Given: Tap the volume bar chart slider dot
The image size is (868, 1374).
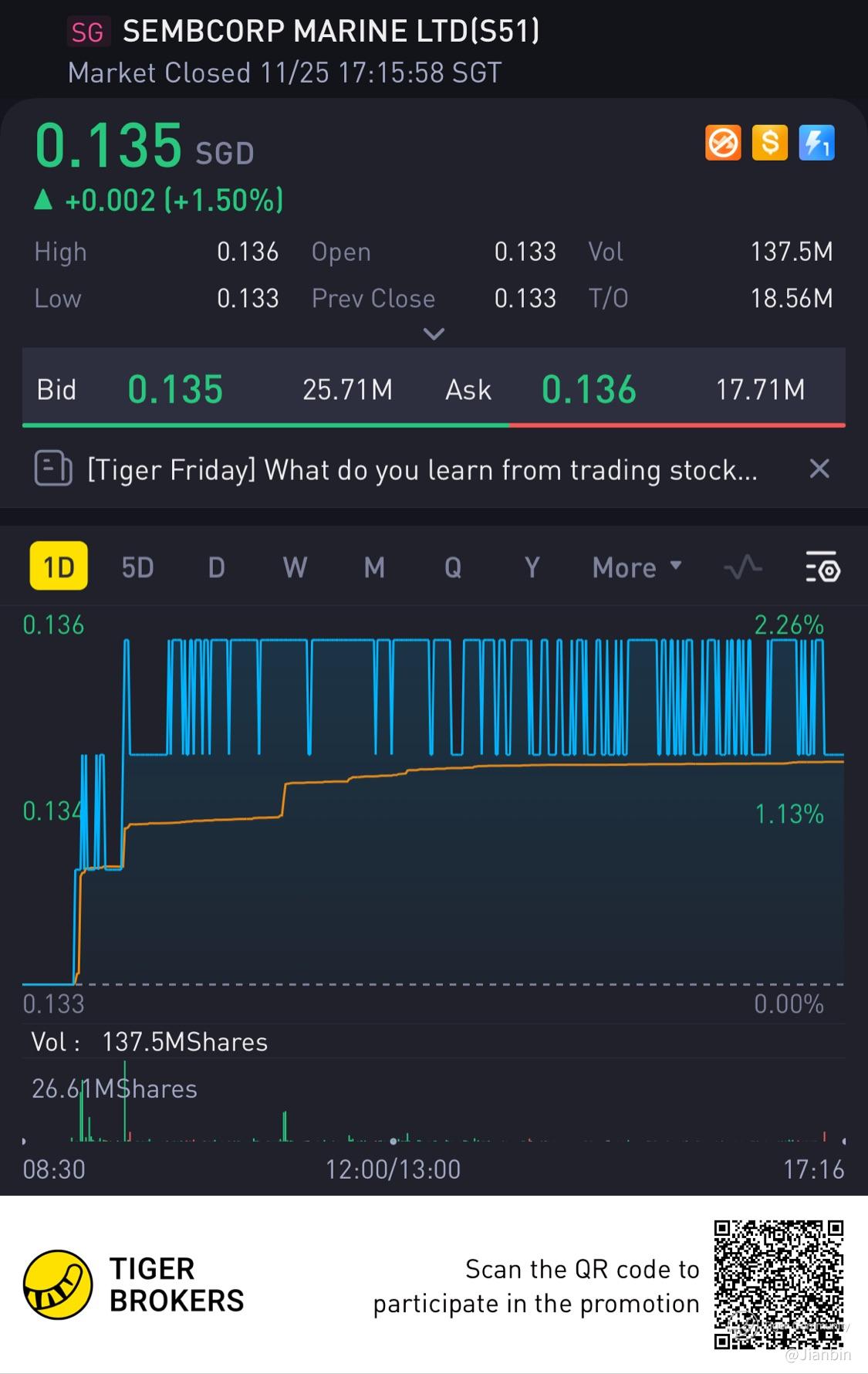Looking at the screenshot, I should pyautogui.click(x=393, y=1141).
